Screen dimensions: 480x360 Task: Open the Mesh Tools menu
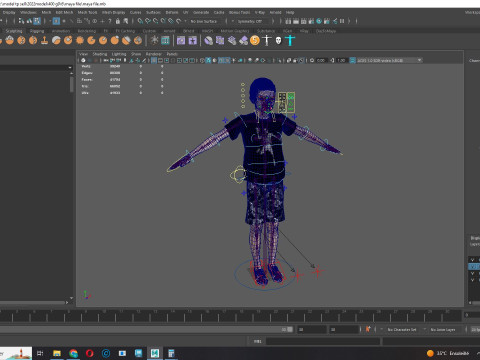(x=87, y=12)
